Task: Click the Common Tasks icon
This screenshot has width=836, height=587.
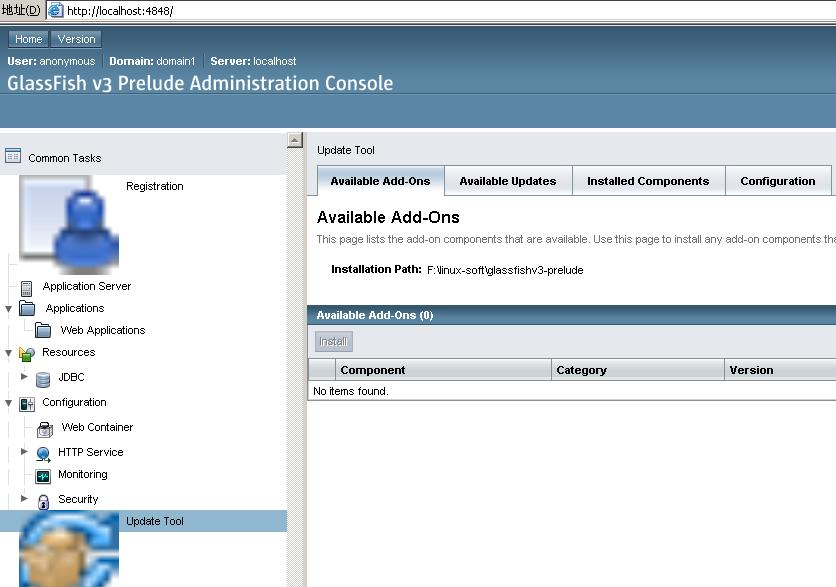Action: point(13,156)
